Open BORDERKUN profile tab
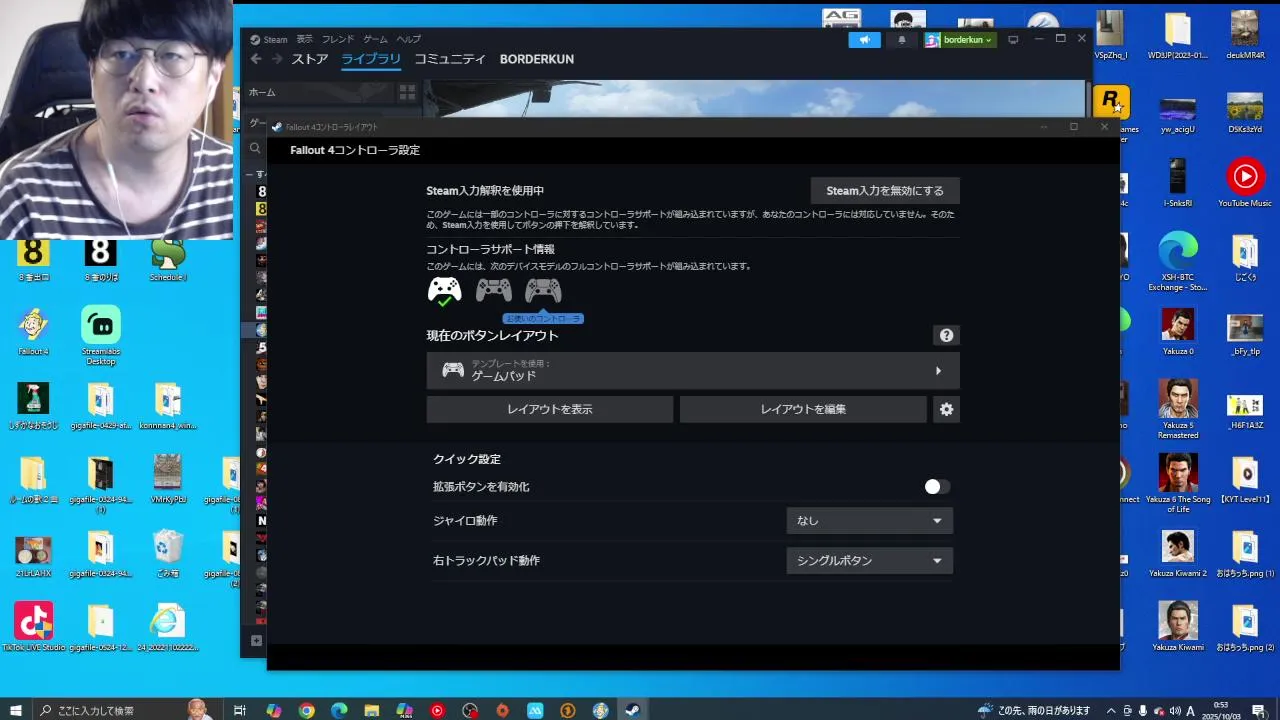Screen dimensions: 1280x720 [537, 59]
